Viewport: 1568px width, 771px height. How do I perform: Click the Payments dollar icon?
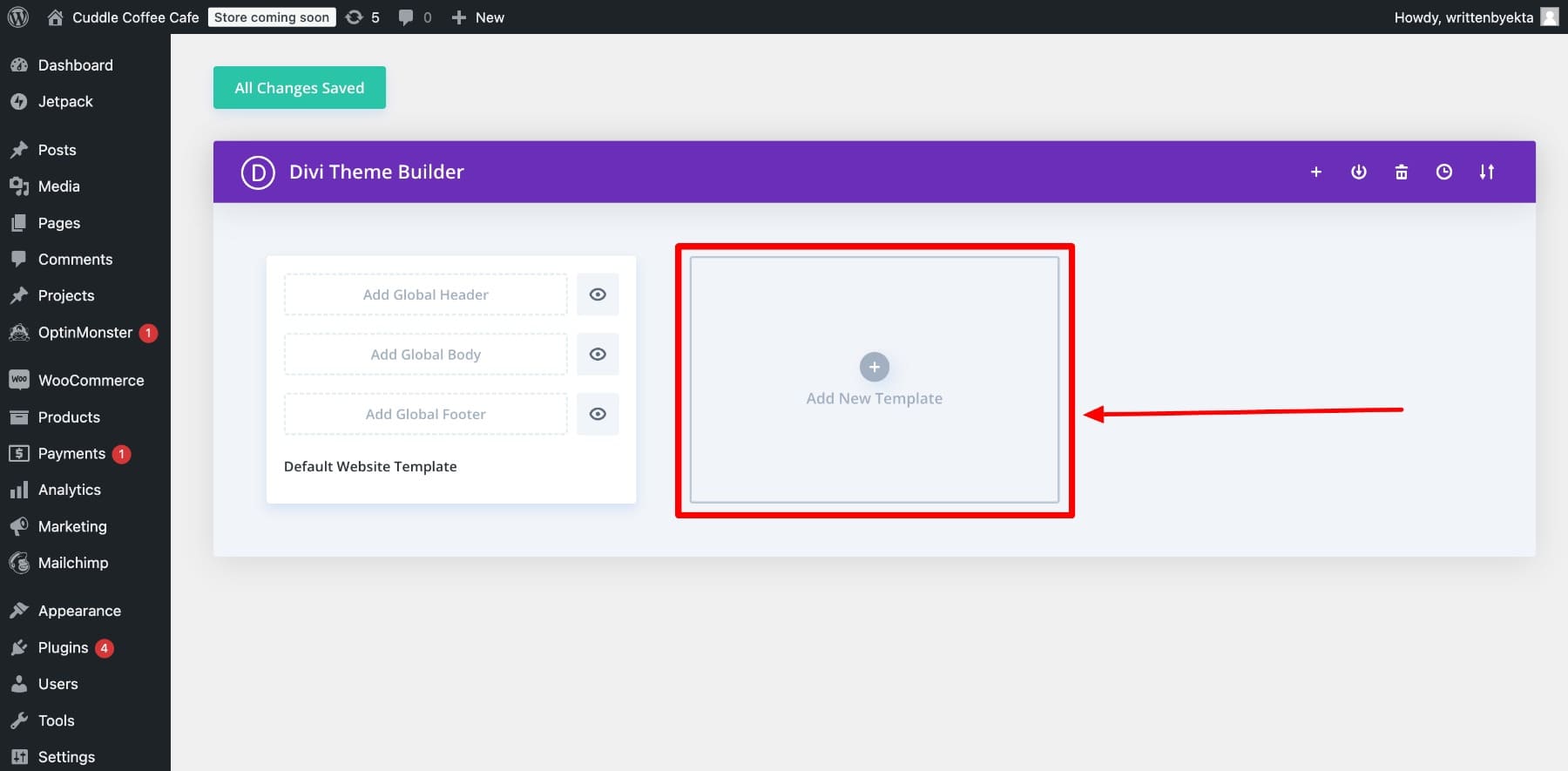click(x=19, y=454)
